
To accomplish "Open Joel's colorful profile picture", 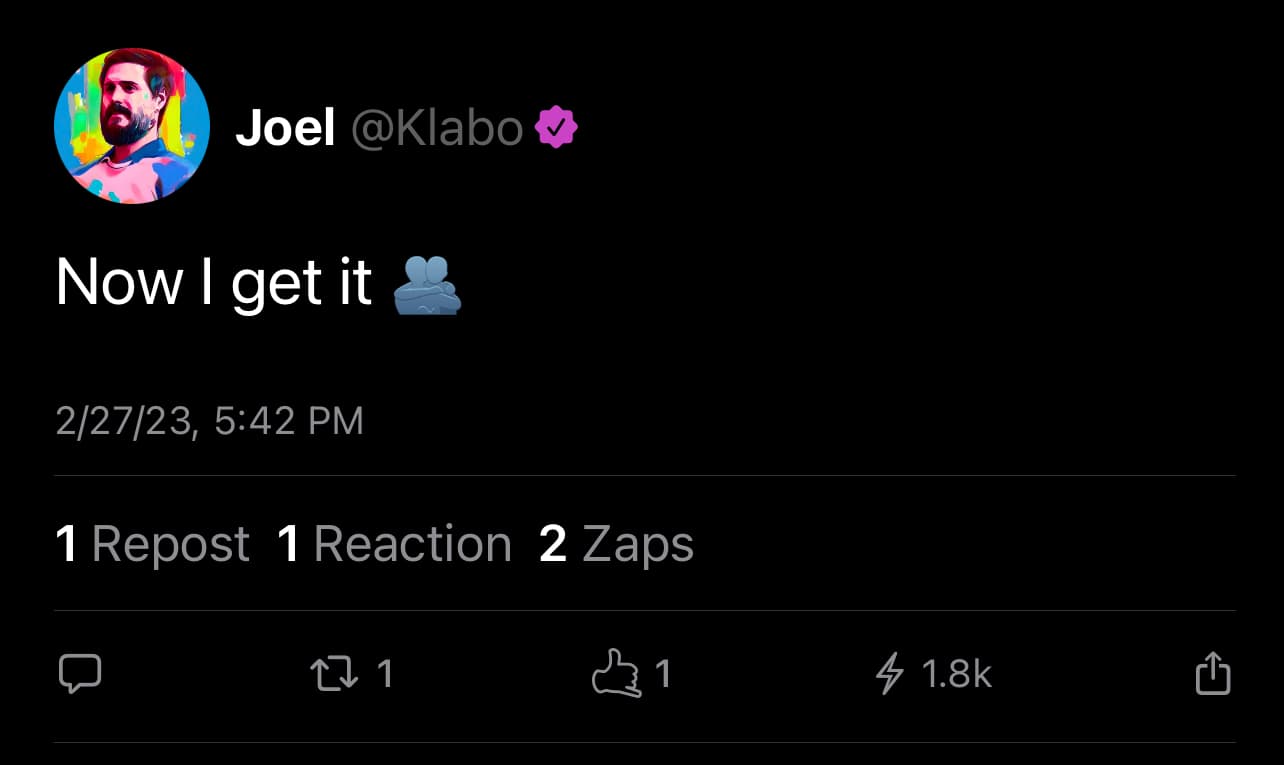I will [132, 126].
